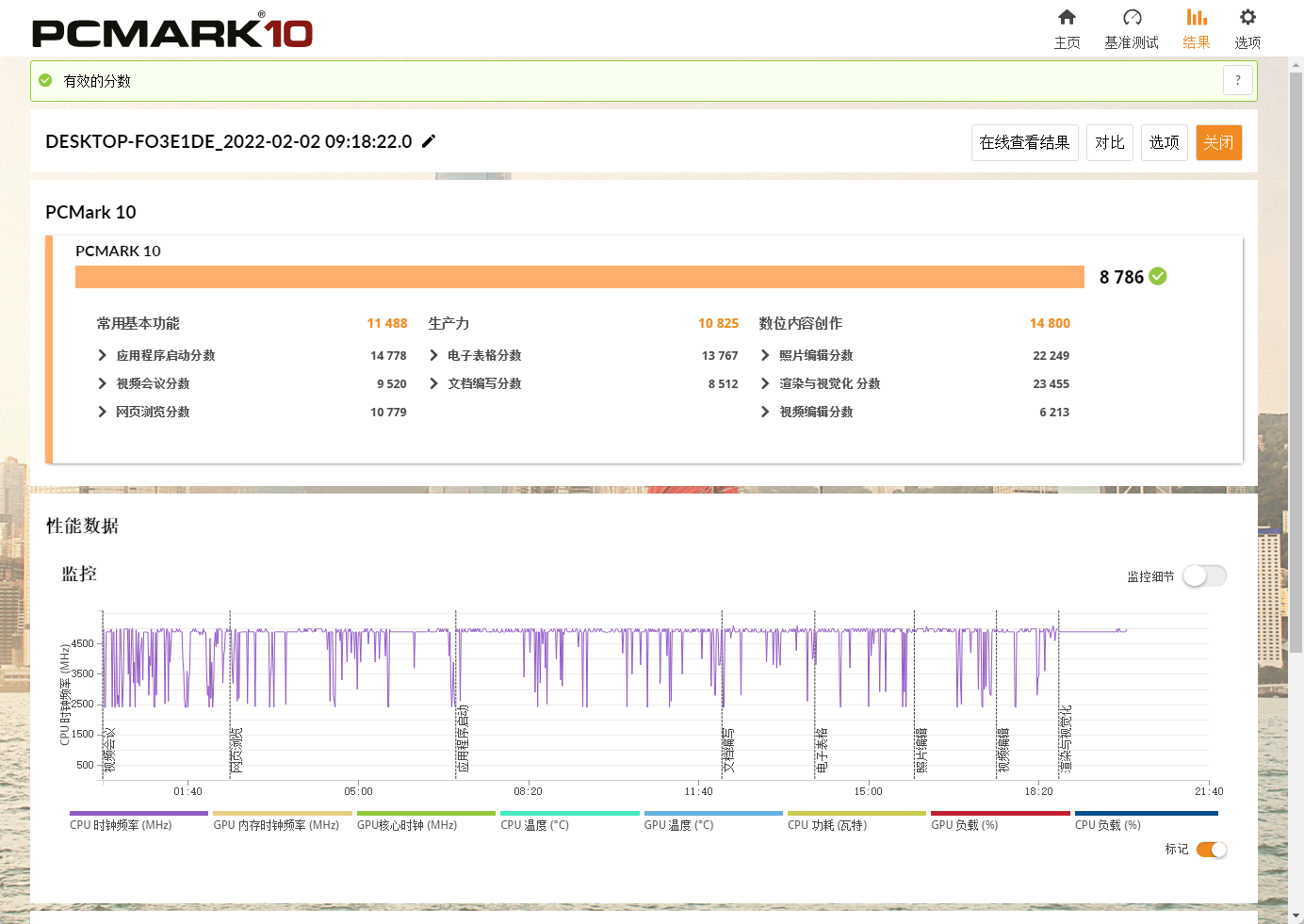Image resolution: width=1304 pixels, height=924 pixels.
Task: Click the pencil icon to rename result
Action: point(429,141)
